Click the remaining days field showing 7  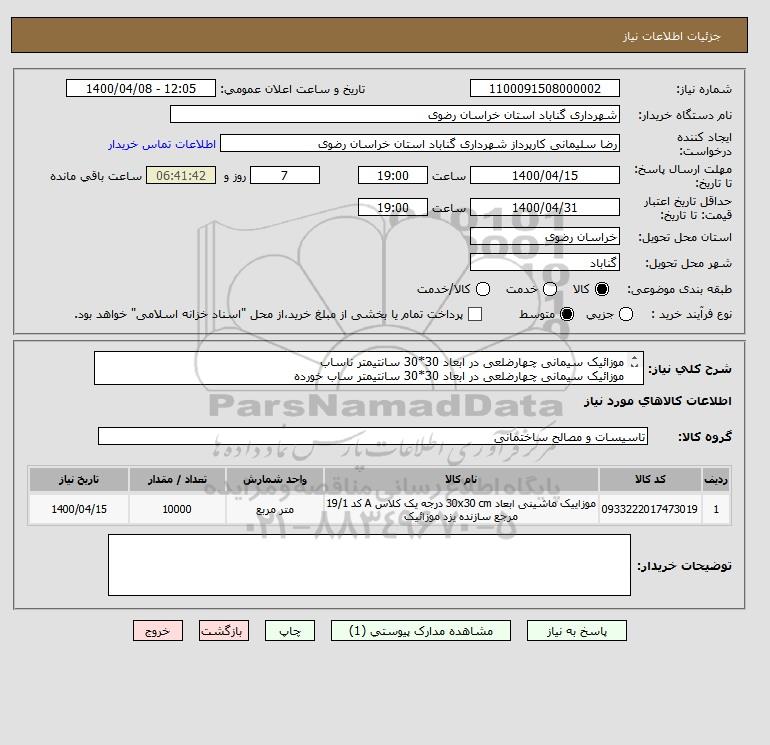(x=285, y=175)
